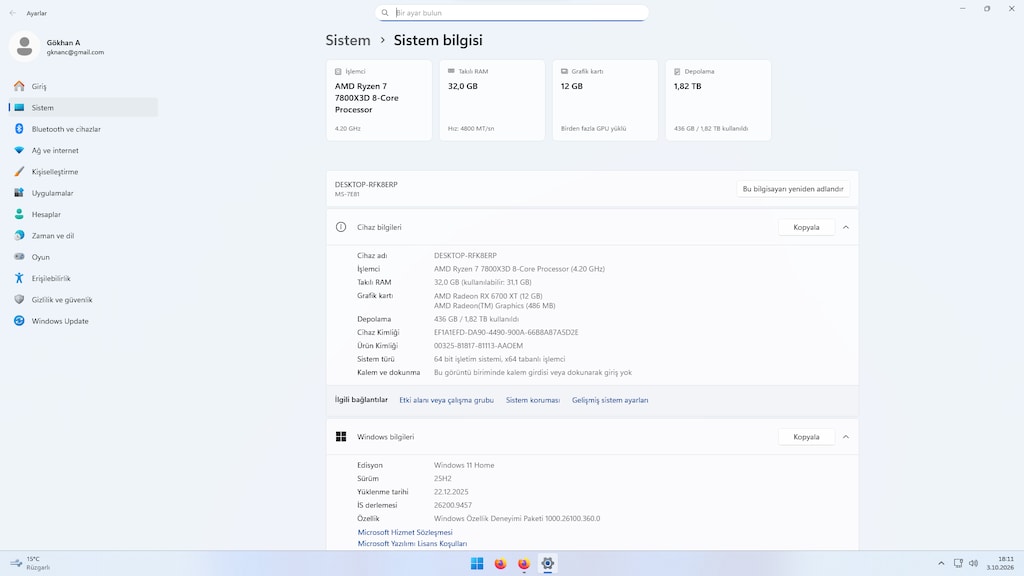Click the Grafik kartı 12 GB card
Viewport: 1024px width, 576px height.
605,100
